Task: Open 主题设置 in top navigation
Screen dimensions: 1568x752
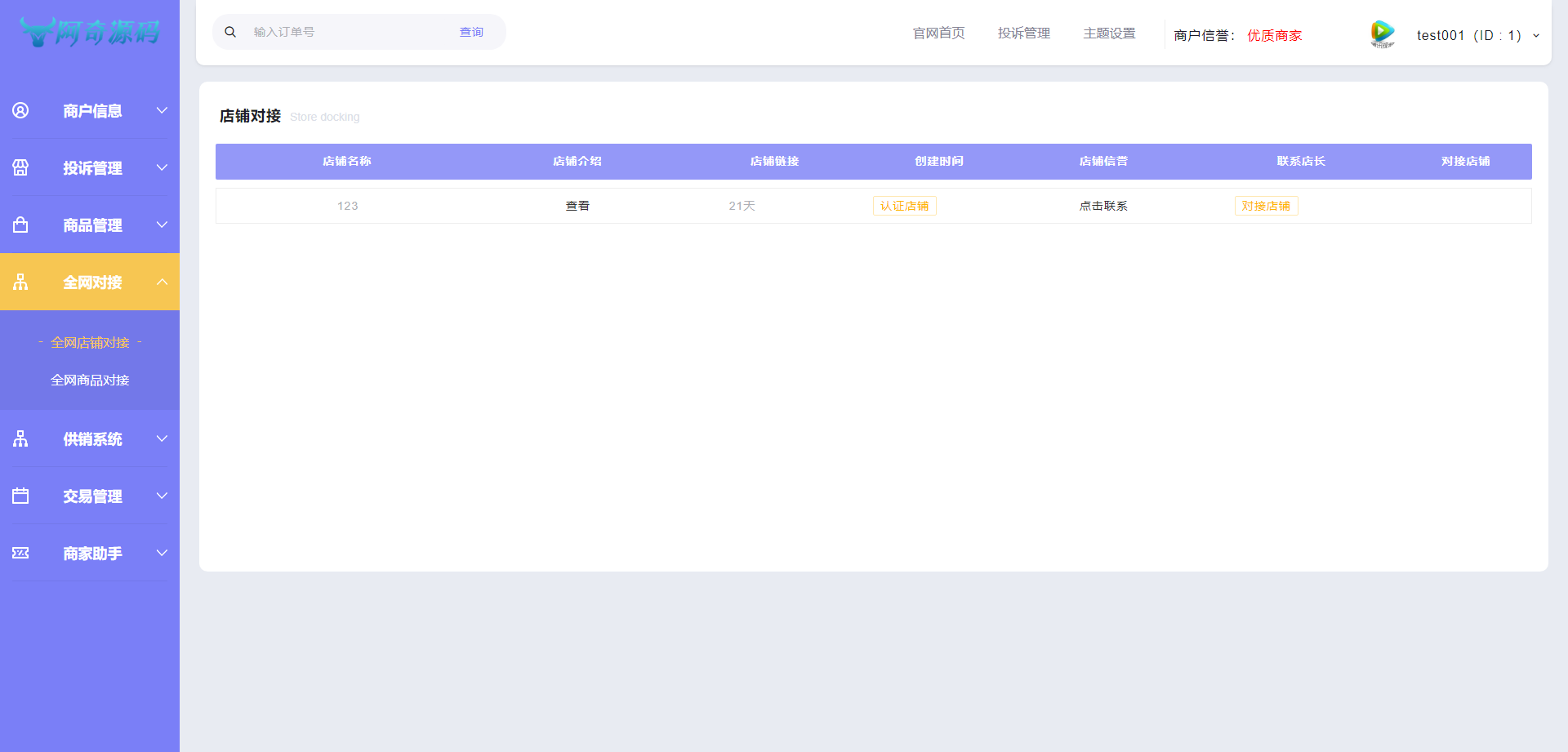Action: tap(1109, 33)
